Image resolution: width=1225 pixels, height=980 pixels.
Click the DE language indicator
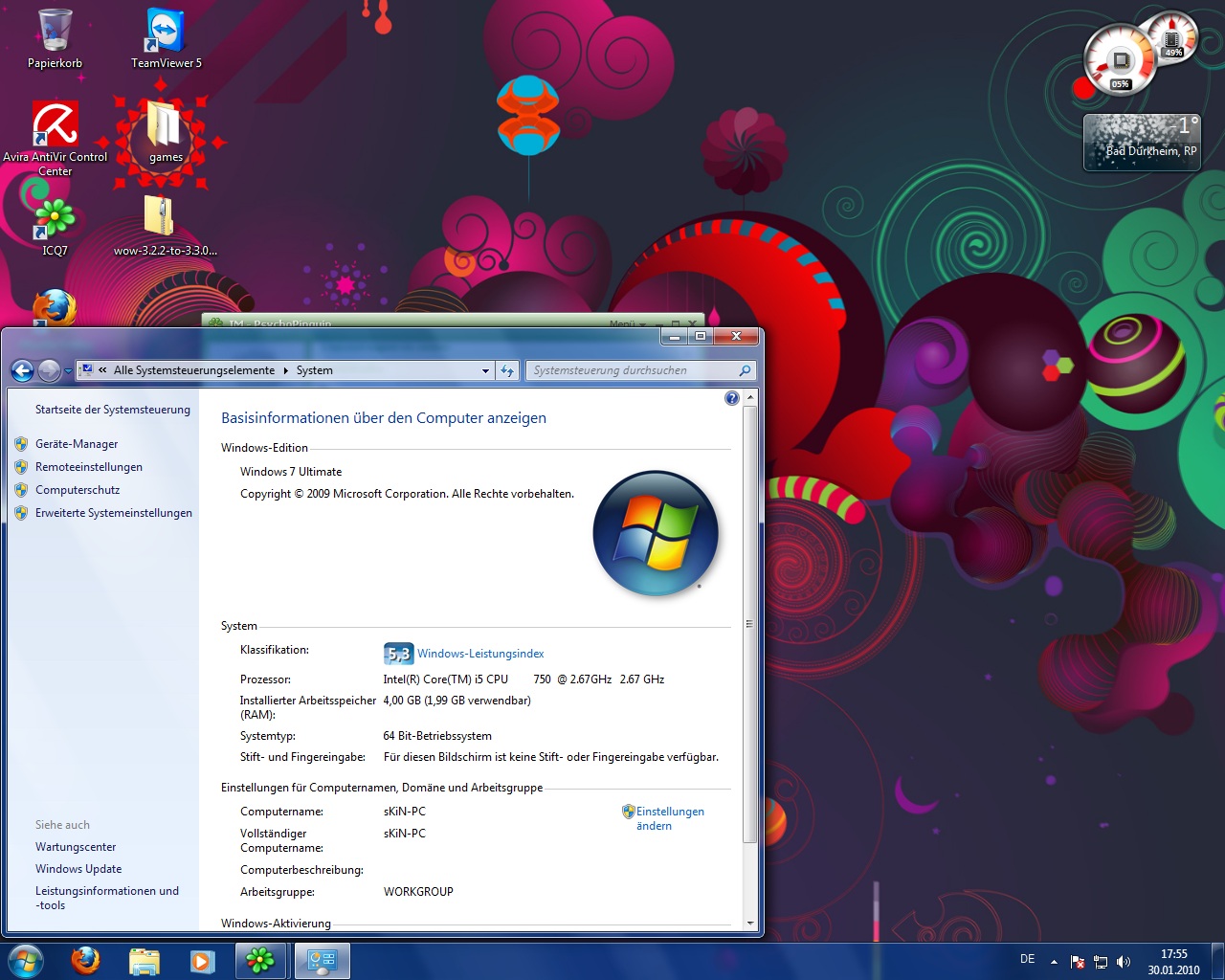click(1028, 959)
